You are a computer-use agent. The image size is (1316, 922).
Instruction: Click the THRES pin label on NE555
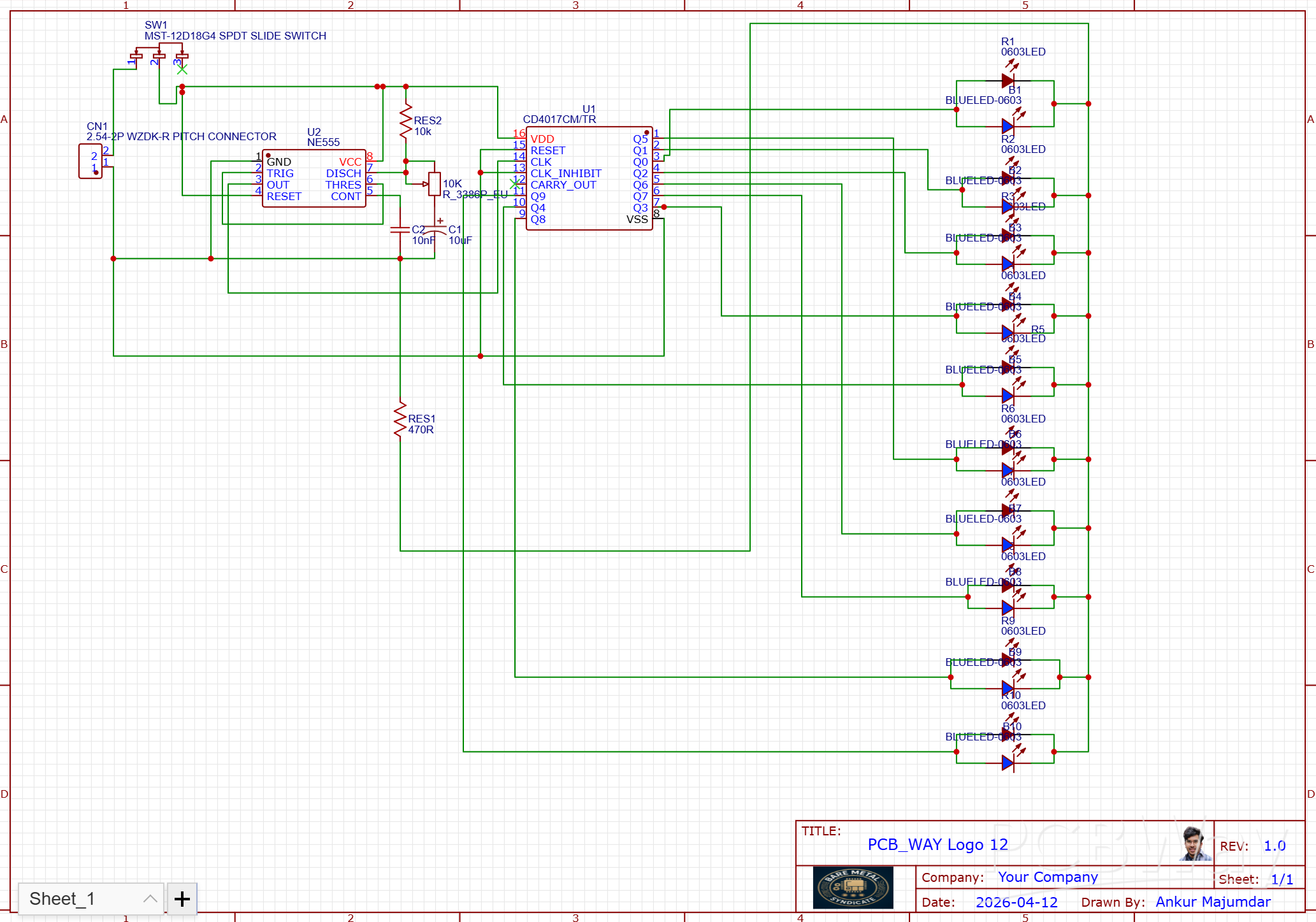coord(343,185)
